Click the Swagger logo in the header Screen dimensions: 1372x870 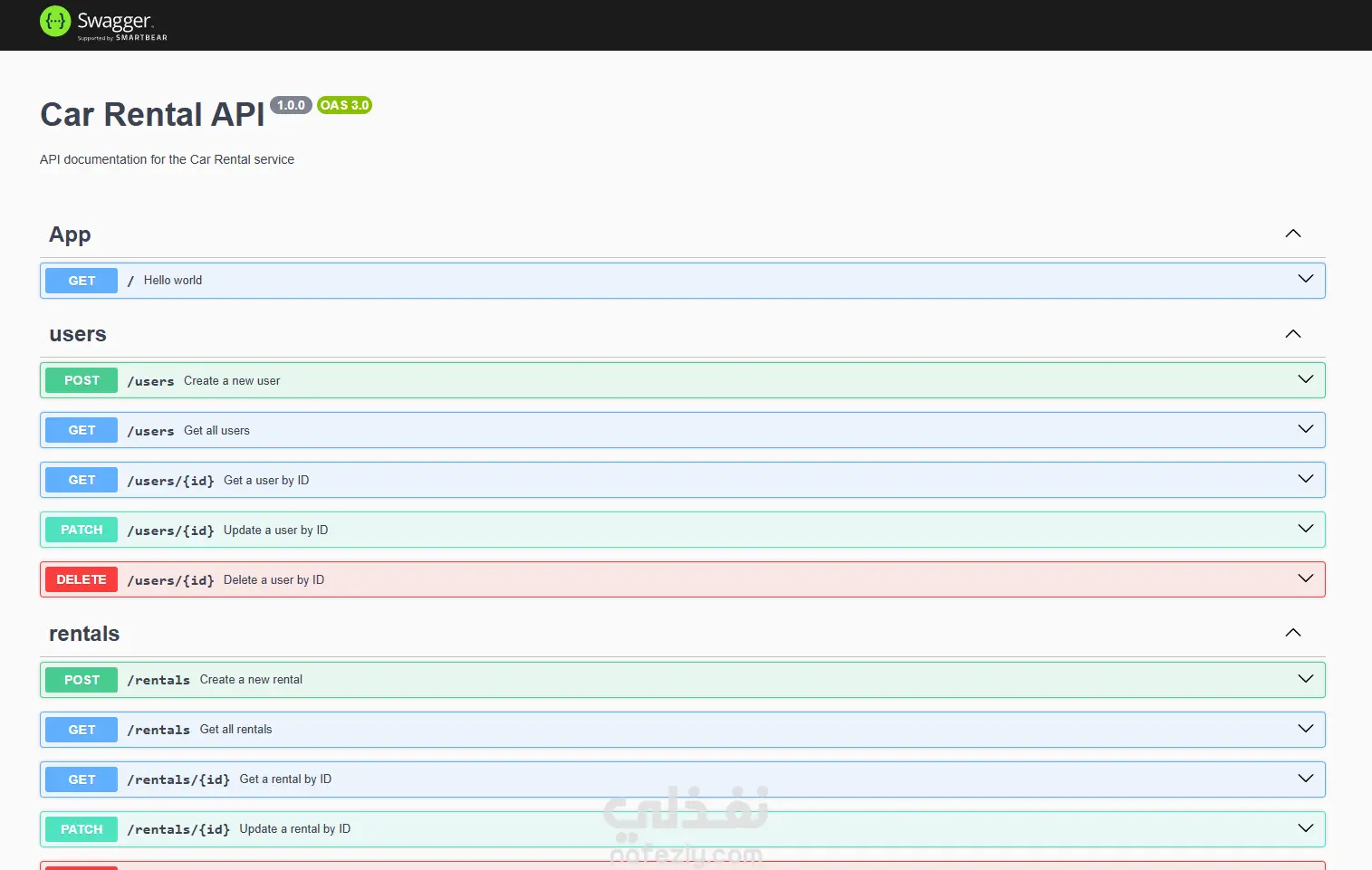(102, 23)
